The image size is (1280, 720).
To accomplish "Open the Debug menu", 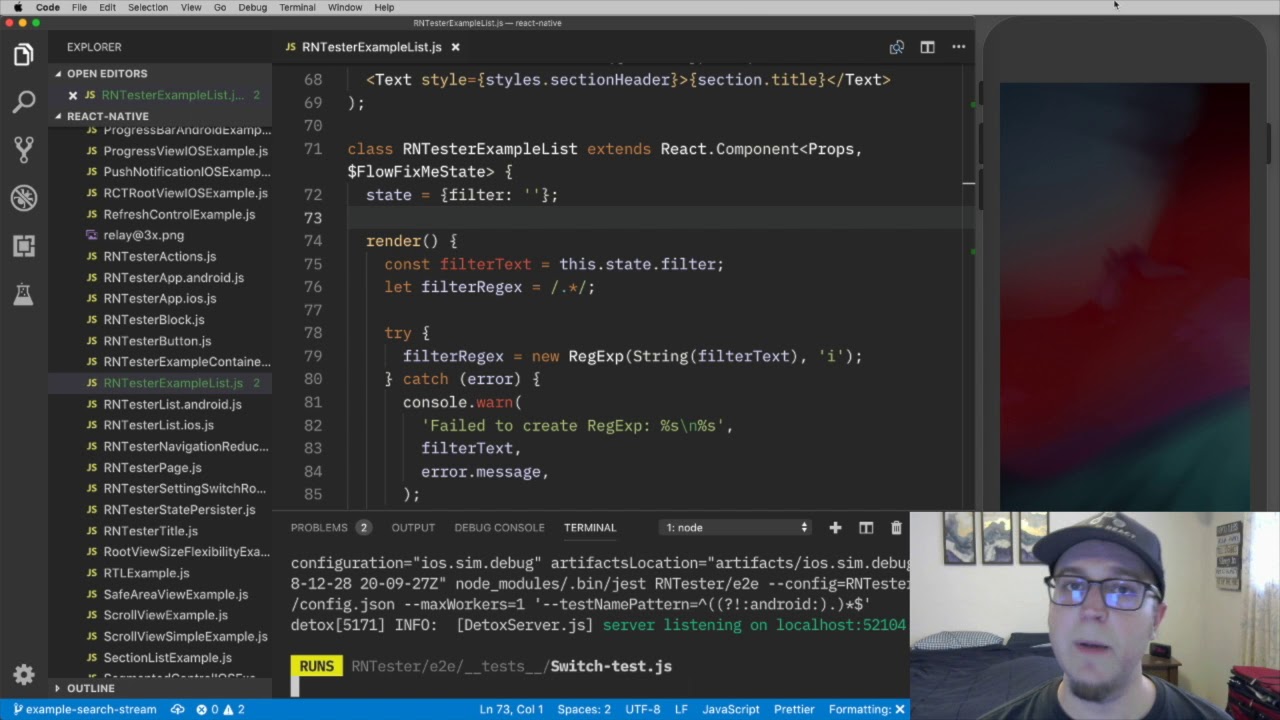I will (253, 7).
